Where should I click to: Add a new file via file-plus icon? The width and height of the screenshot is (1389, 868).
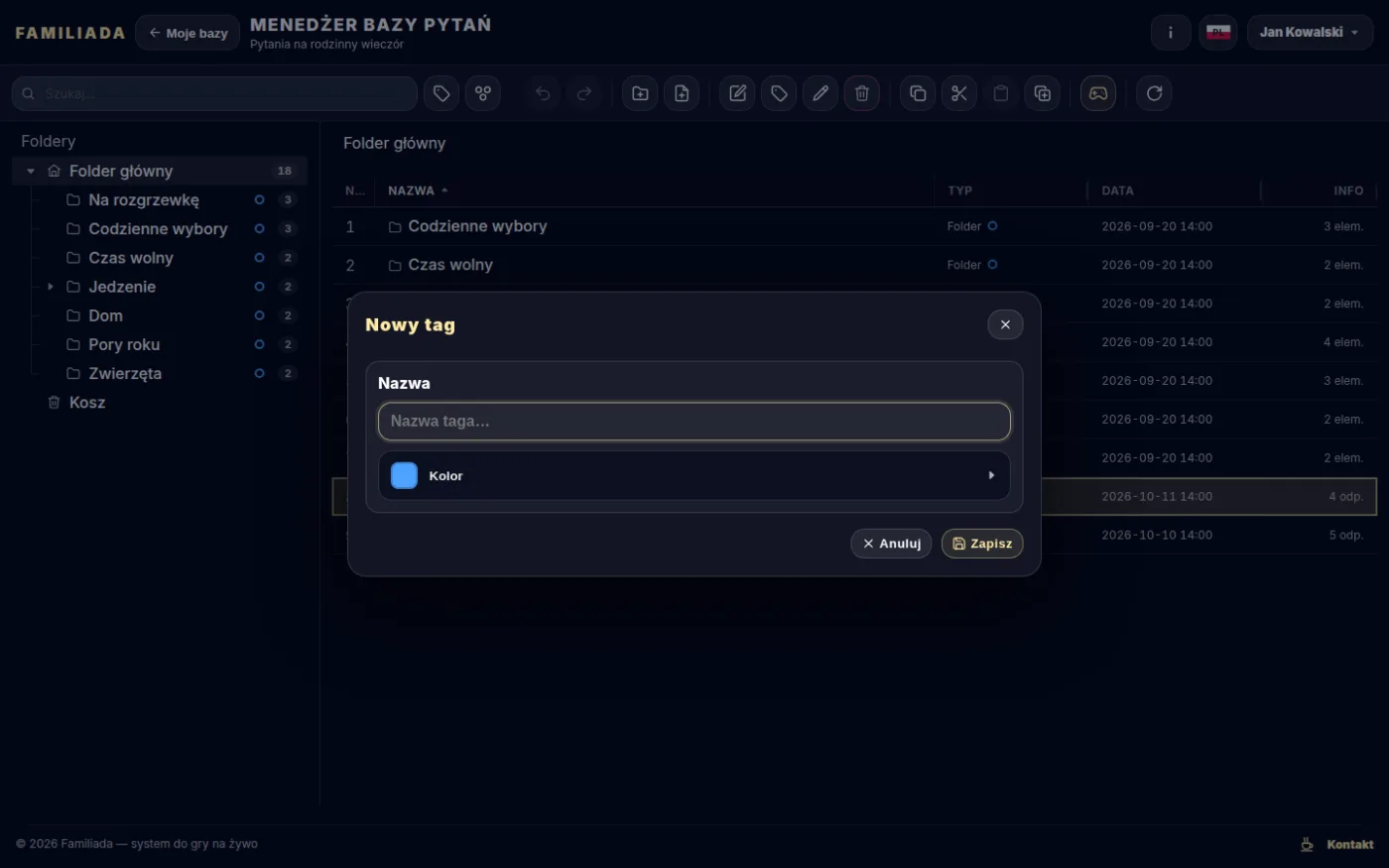[x=682, y=93]
